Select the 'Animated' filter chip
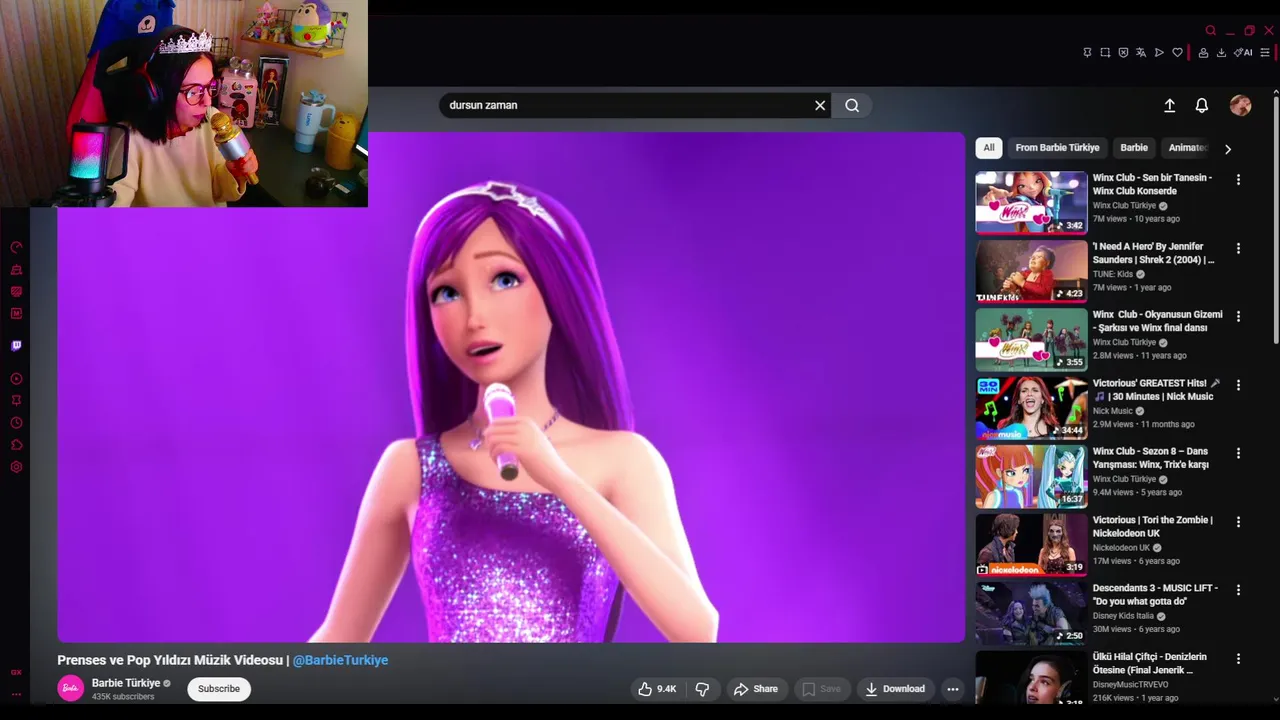The width and height of the screenshot is (1280, 720). (x=1187, y=148)
